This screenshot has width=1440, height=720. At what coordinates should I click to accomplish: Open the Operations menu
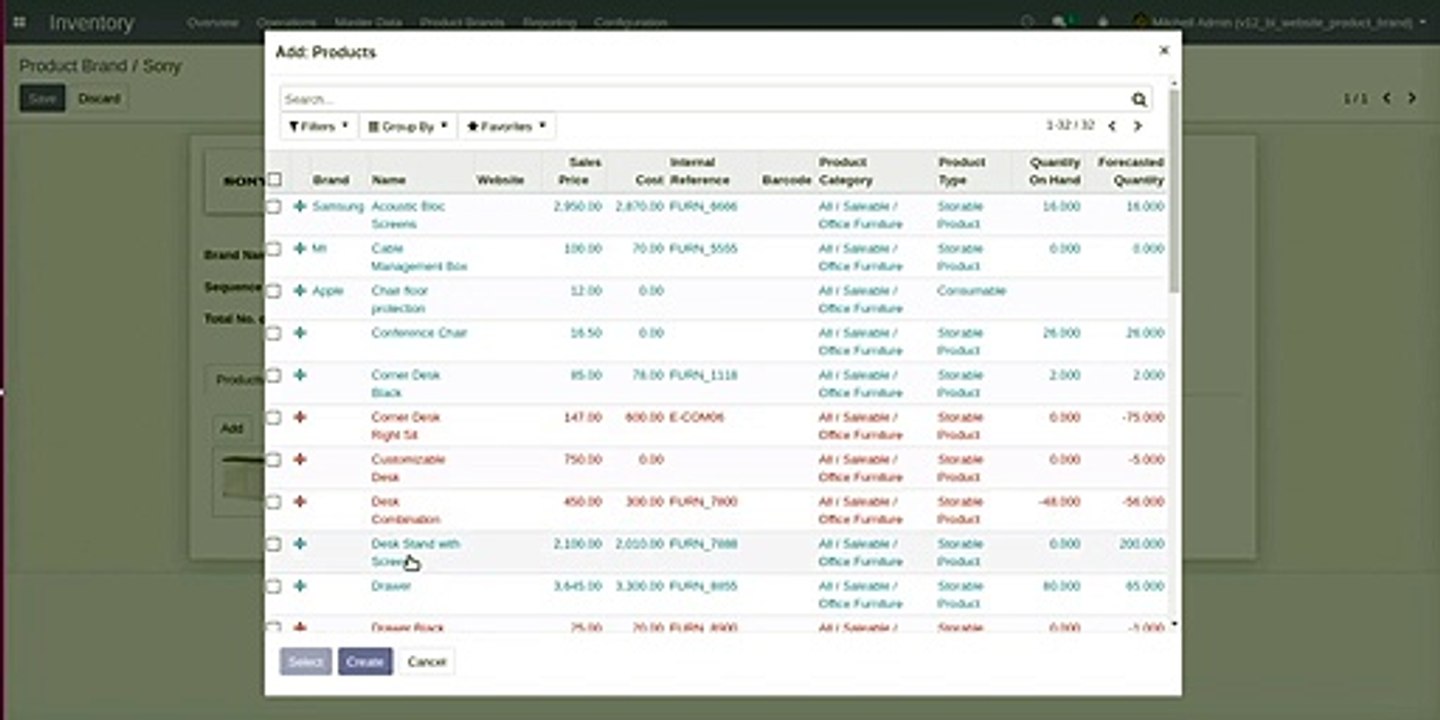point(286,22)
